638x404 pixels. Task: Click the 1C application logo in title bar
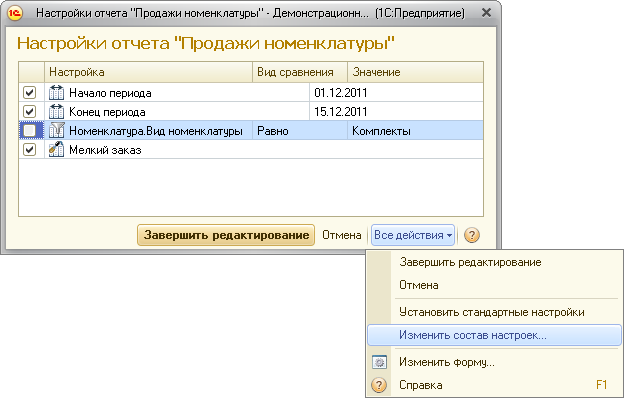point(17,12)
